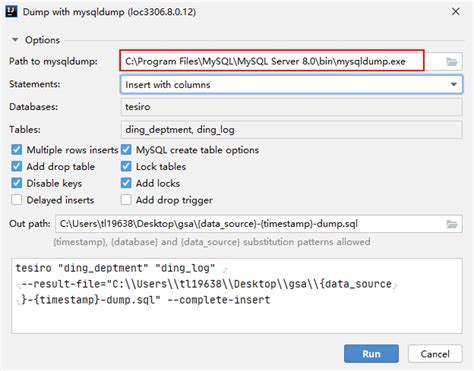Image resolution: width=474 pixels, height=371 pixels.
Task: Browse for mysqldump path via folder icon
Action: [452, 62]
